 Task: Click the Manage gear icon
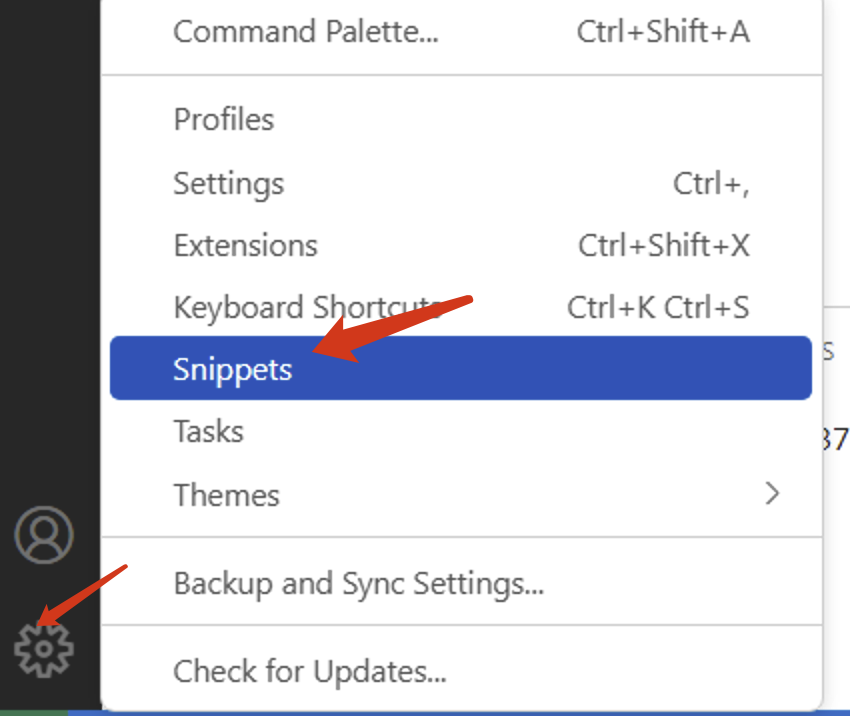click(x=44, y=648)
